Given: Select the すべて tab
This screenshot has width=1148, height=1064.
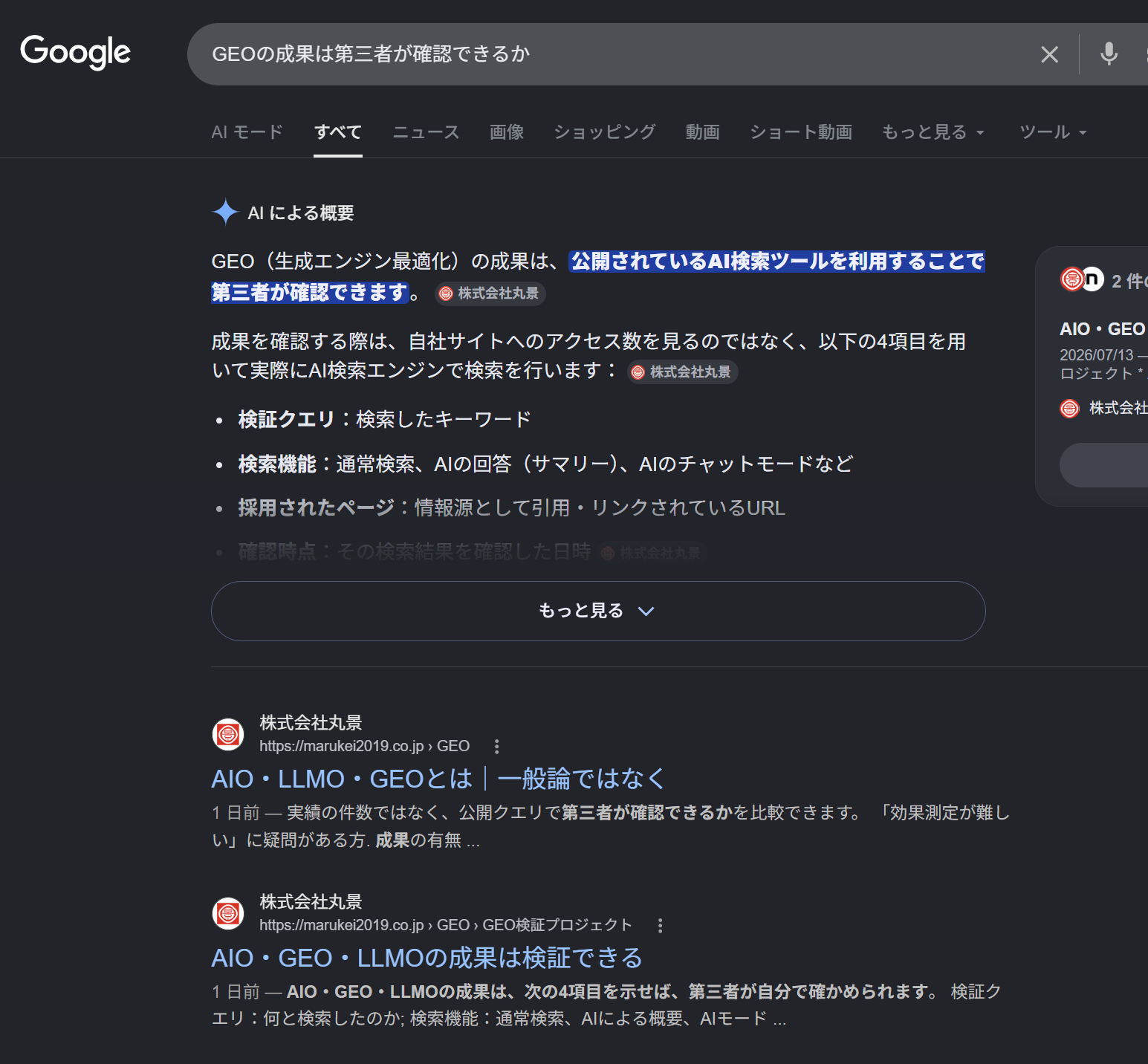Looking at the screenshot, I should 338,132.
